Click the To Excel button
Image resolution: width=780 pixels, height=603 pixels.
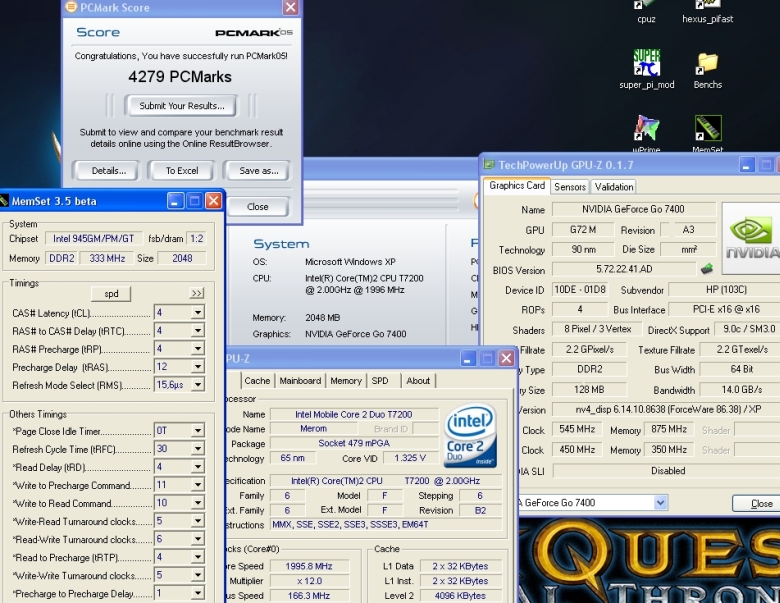[182, 171]
